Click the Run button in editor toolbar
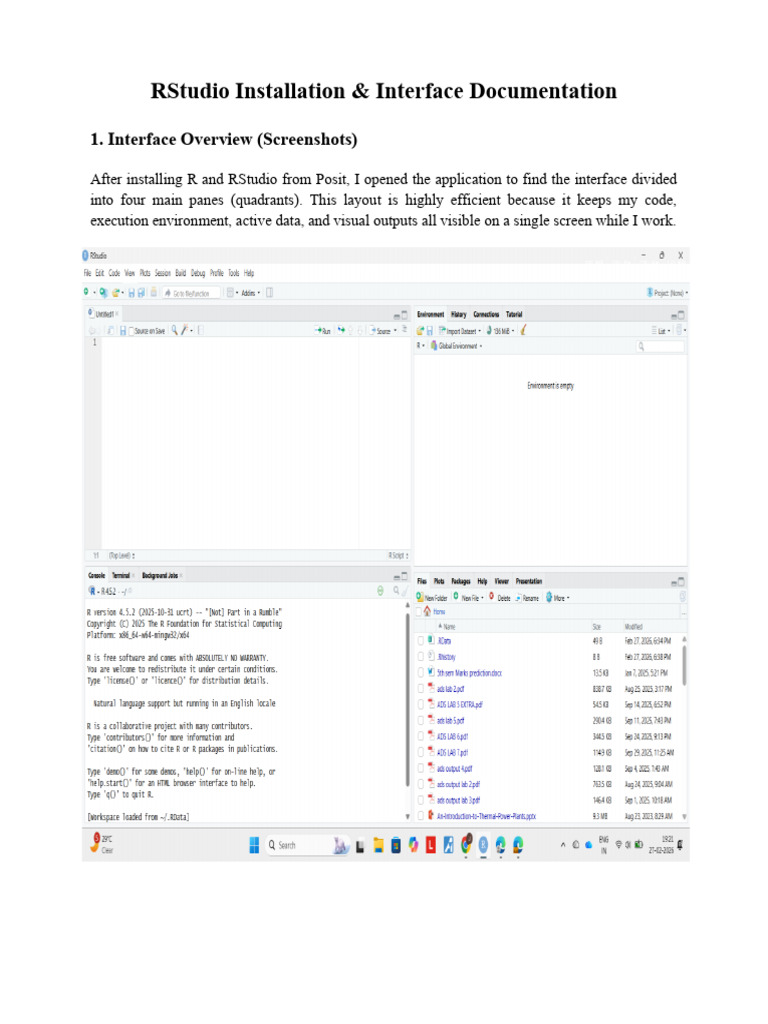The image size is (768, 1024). [323, 331]
